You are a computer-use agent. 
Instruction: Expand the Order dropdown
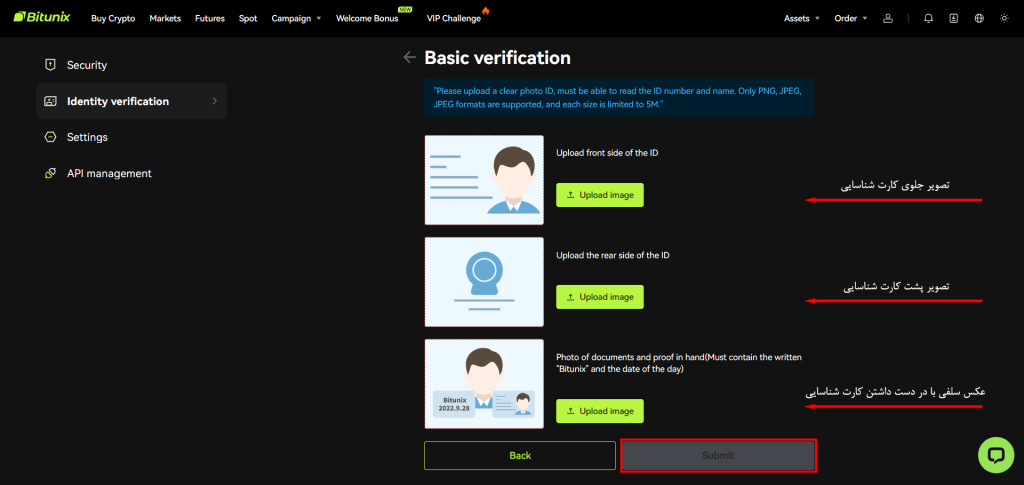pos(850,18)
